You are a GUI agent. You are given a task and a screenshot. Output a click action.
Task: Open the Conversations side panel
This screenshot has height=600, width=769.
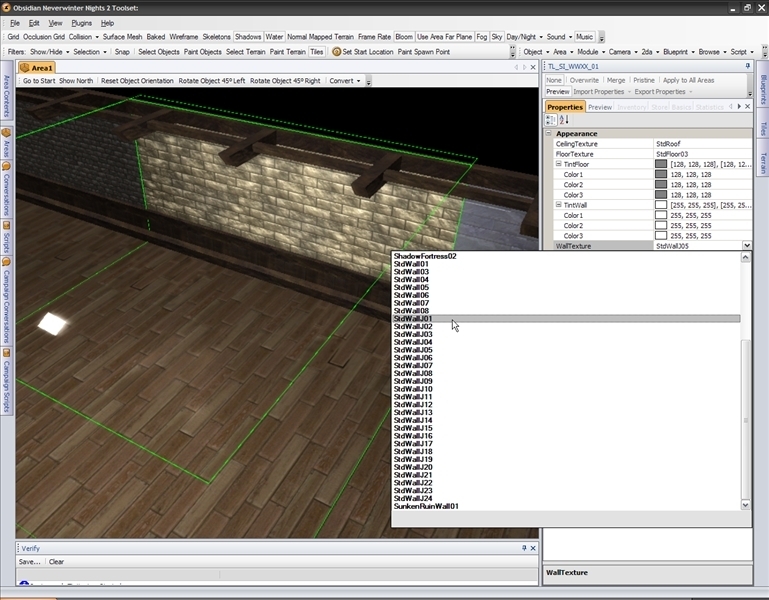tap(6, 190)
